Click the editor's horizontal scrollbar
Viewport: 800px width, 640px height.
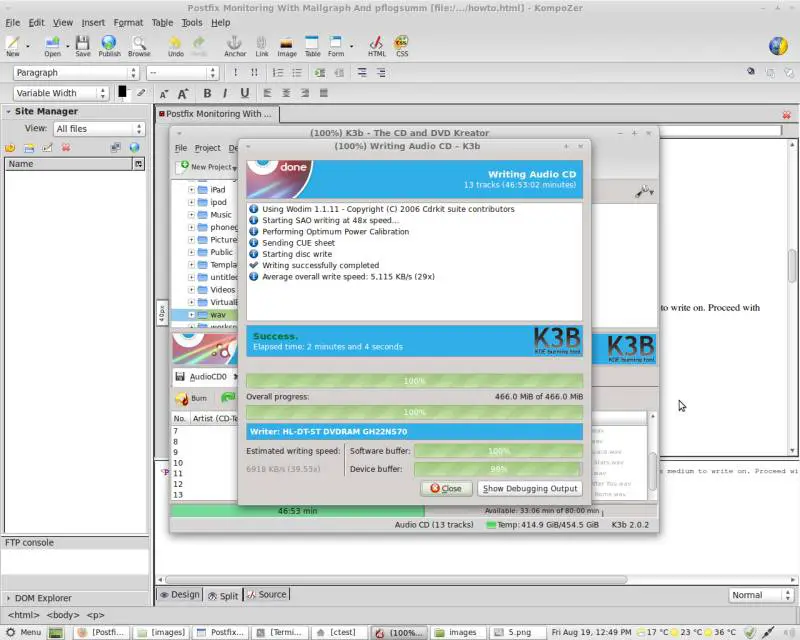coord(396,580)
